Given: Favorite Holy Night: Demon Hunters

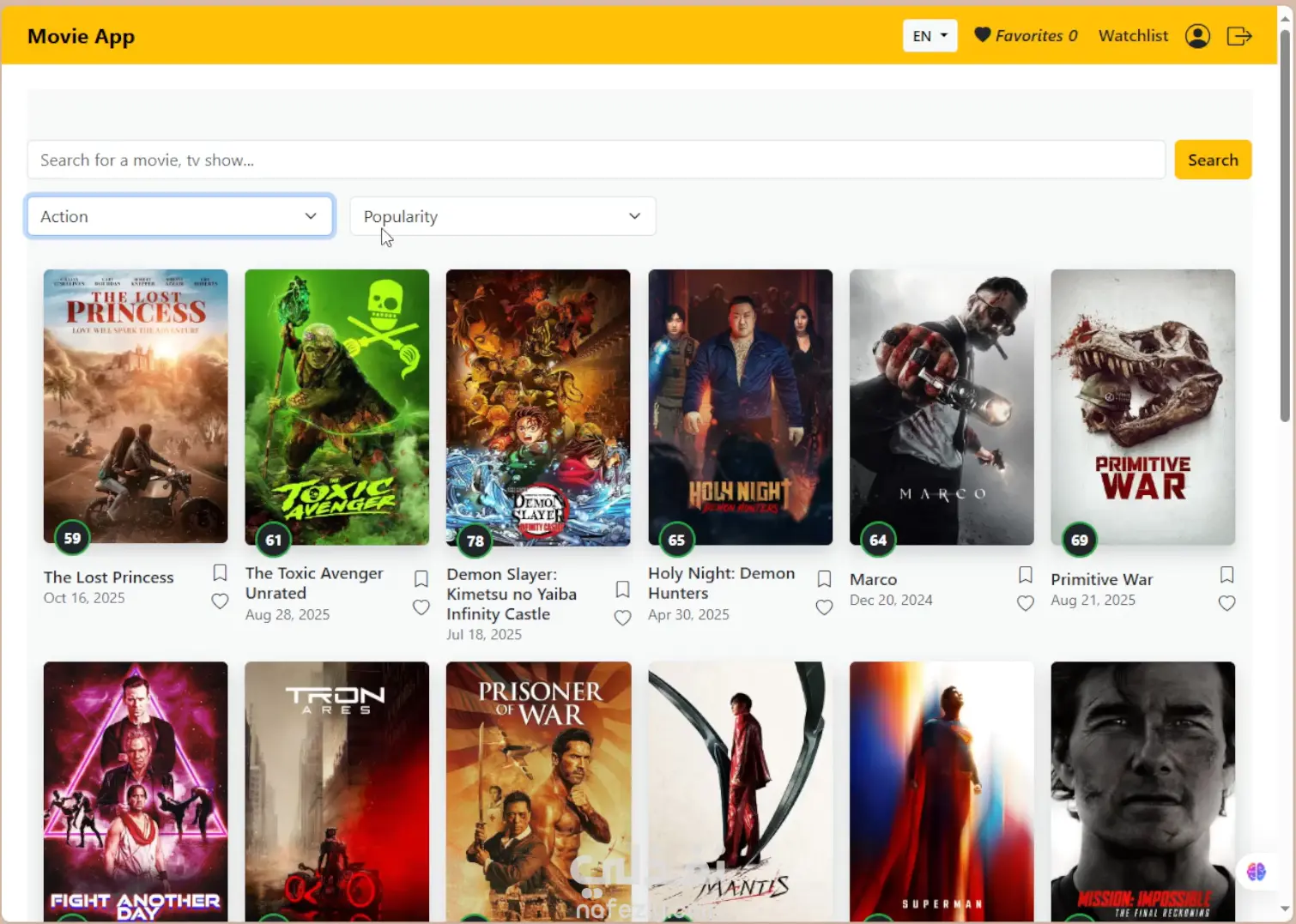Looking at the screenshot, I should [x=824, y=607].
